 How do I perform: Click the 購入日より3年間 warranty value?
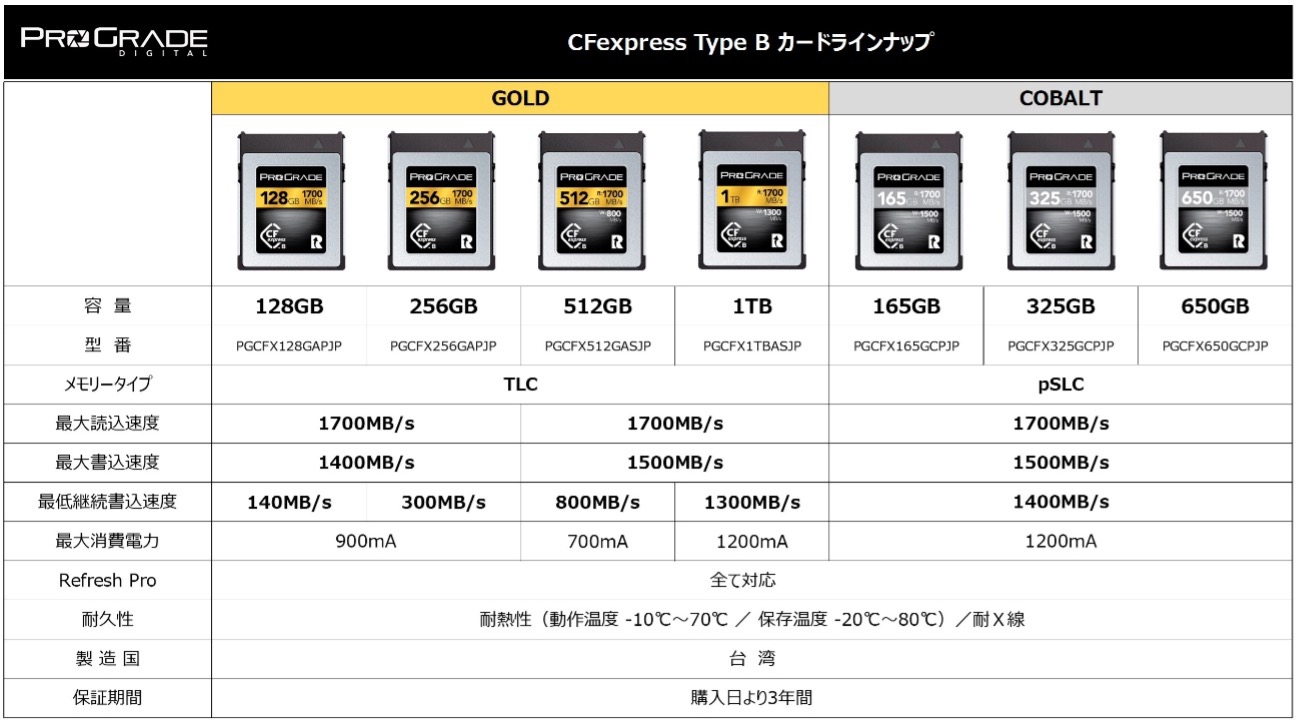[x=752, y=697]
